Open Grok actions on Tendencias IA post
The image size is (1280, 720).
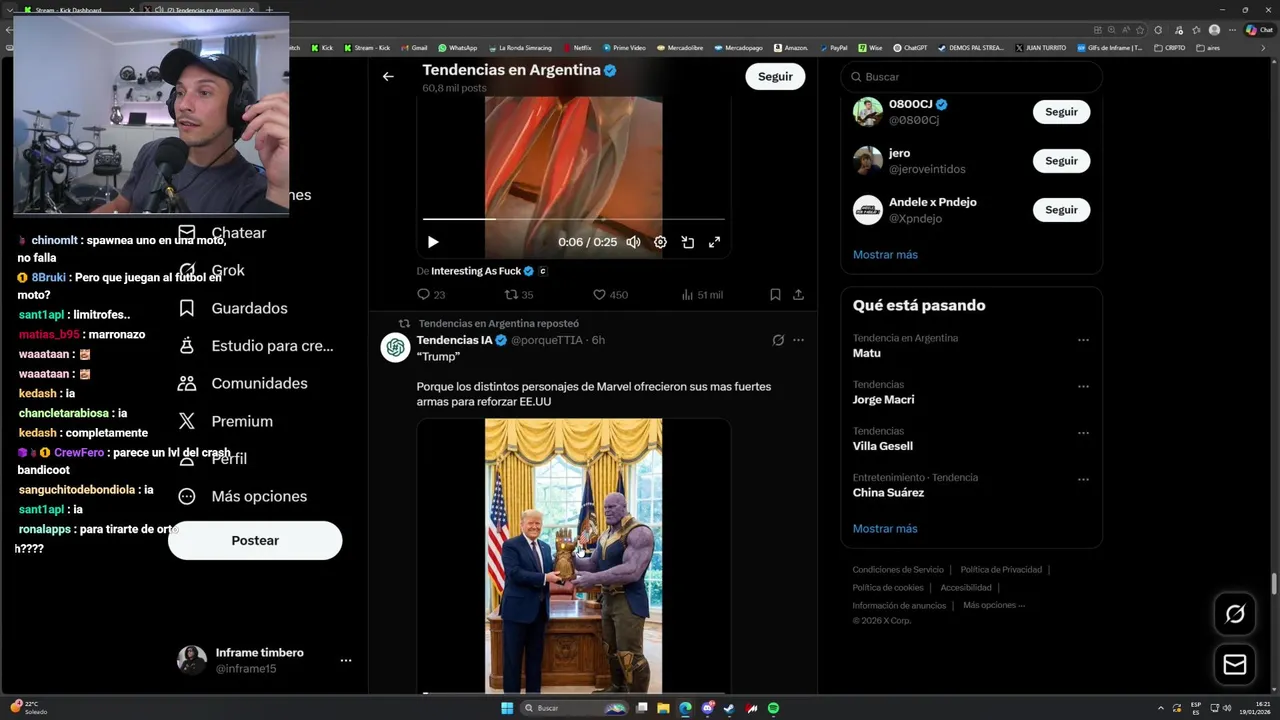[x=778, y=340]
